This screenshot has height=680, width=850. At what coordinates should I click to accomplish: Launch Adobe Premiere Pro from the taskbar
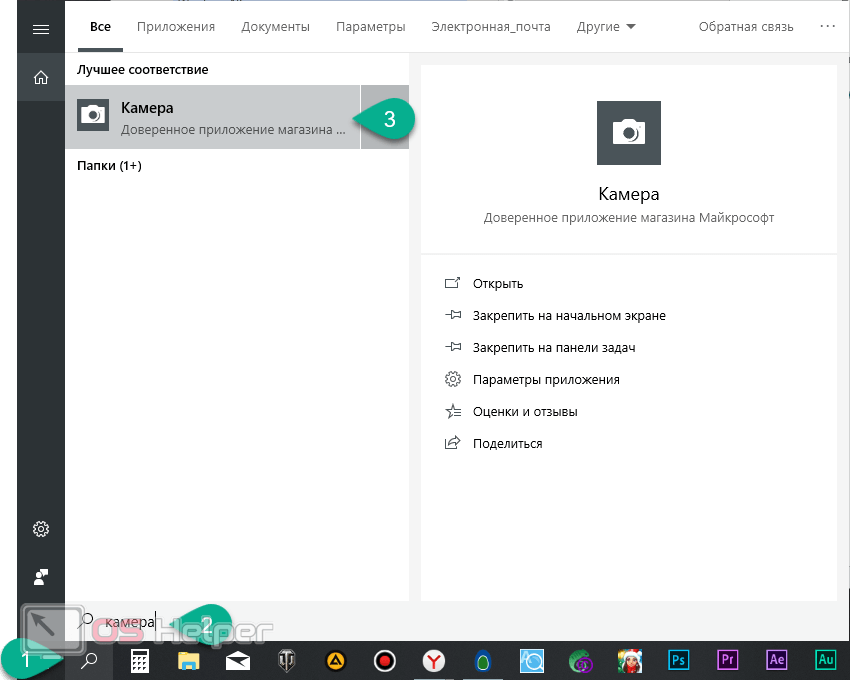[728, 660]
